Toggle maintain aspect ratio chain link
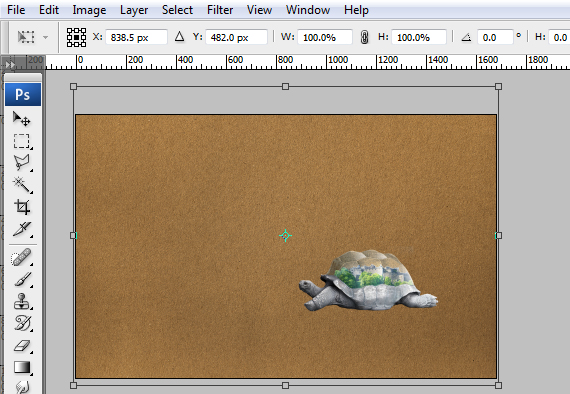Image resolution: width=570 pixels, height=394 pixels. tap(364, 37)
